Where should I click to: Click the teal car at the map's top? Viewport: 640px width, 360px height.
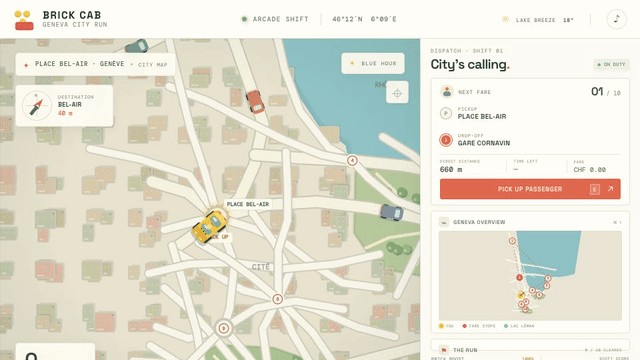click(136, 46)
